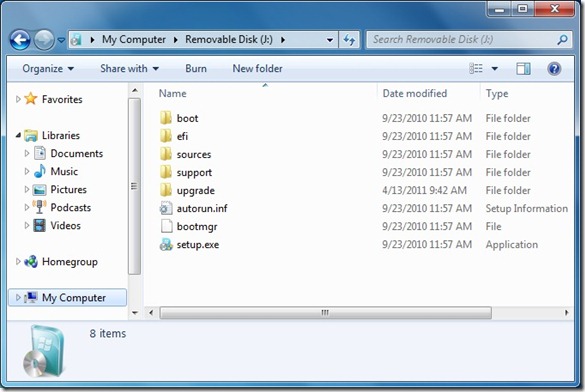Open the Videos library
Screen dimensions: 585x392
pos(65,225)
